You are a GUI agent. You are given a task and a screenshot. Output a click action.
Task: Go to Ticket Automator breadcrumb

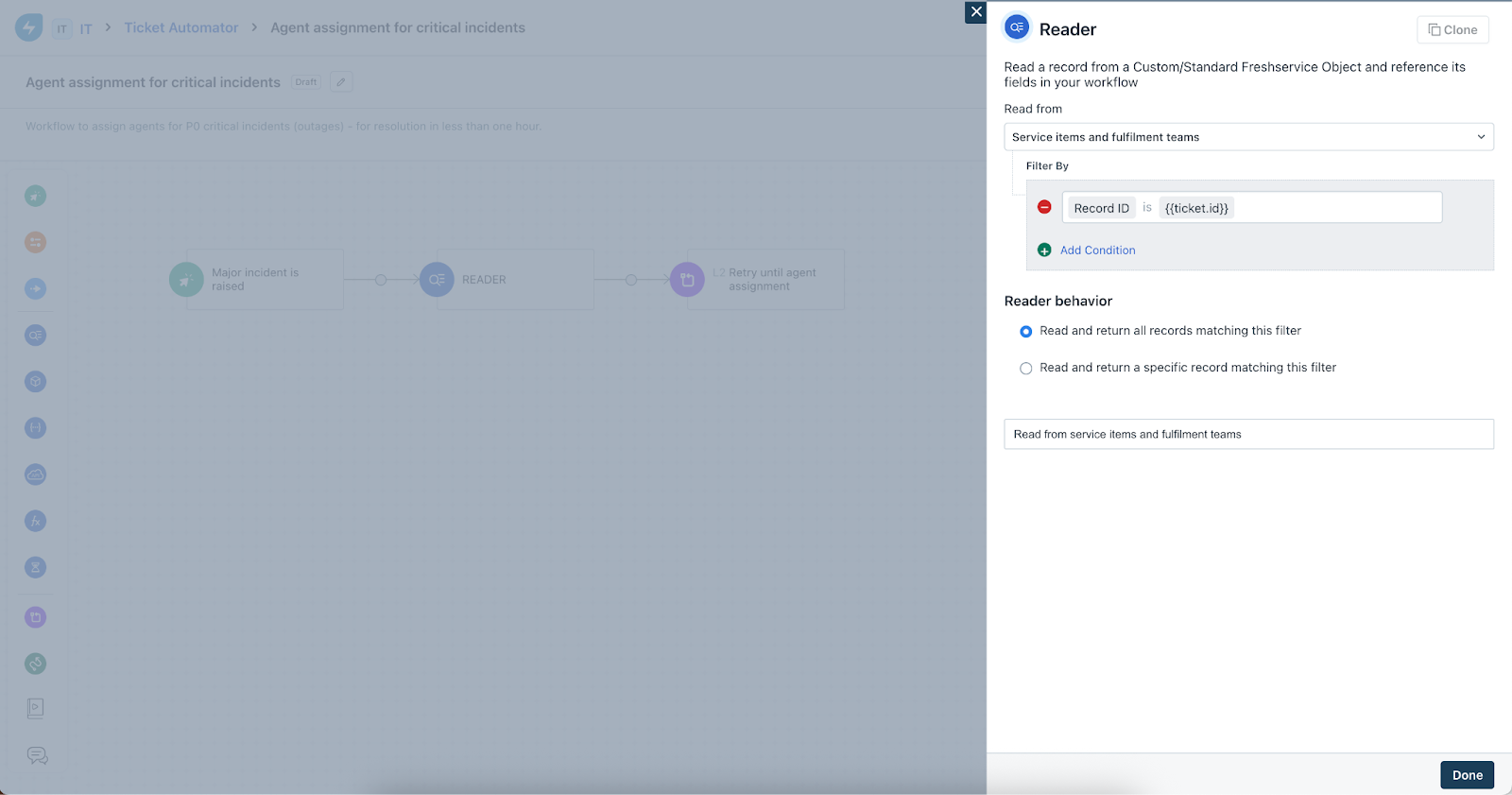coord(181,28)
